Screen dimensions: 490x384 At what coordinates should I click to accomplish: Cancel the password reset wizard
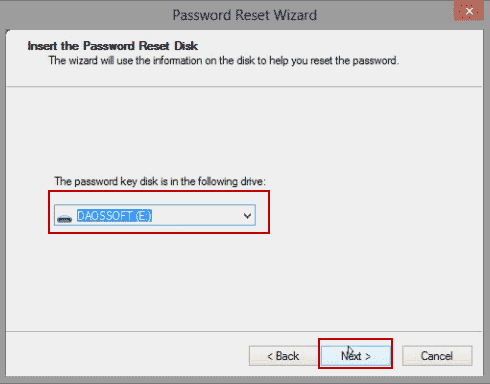[x=437, y=356]
